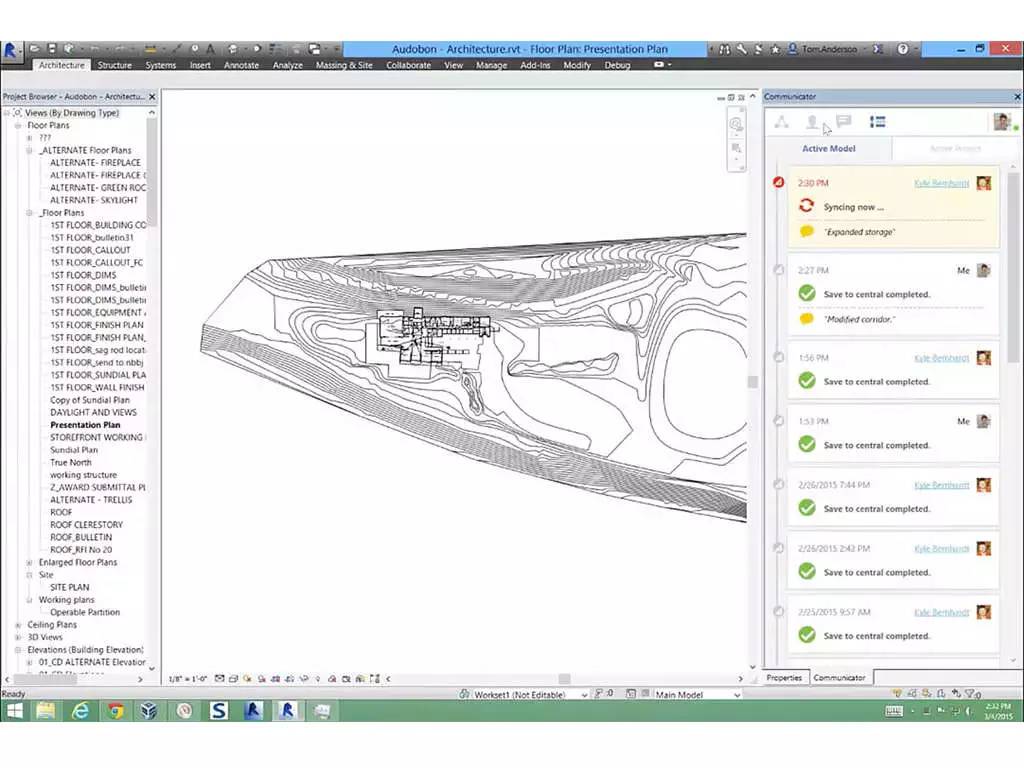Click Kyle Bernhardt link on 2:30 PM entry
The width and height of the screenshot is (1024, 768).
tap(941, 183)
